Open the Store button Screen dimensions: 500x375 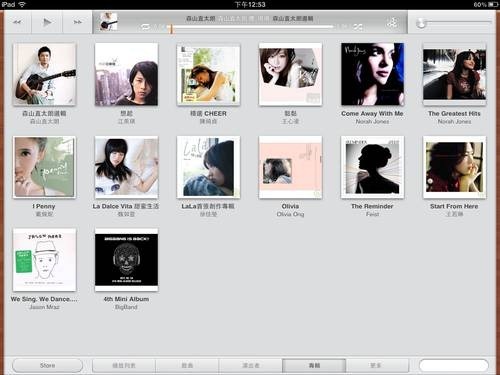47,365
